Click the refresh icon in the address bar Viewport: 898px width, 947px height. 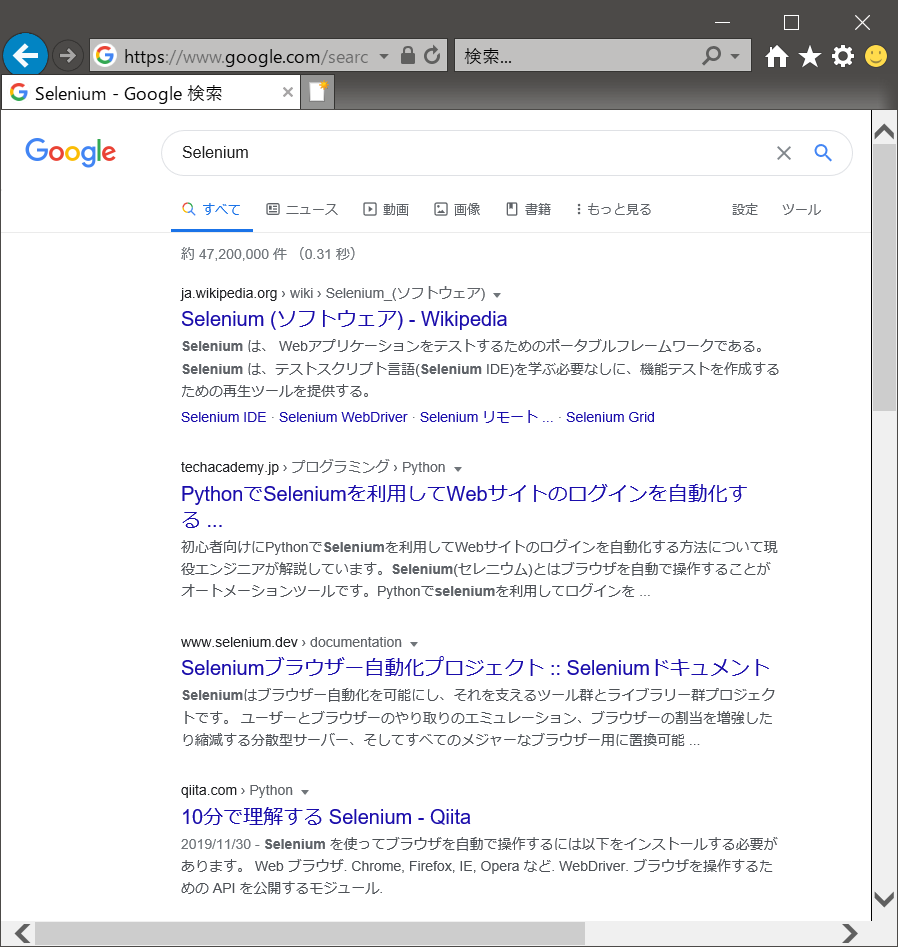click(x=432, y=55)
